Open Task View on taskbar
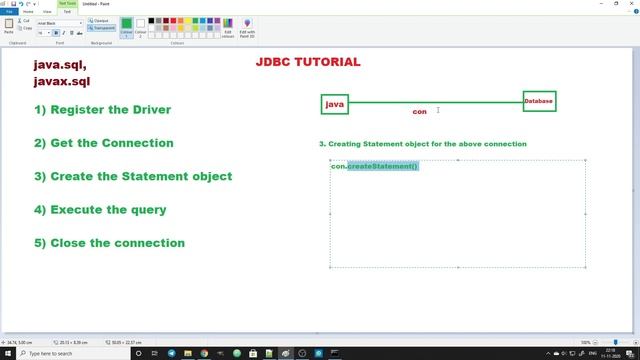 (155, 353)
